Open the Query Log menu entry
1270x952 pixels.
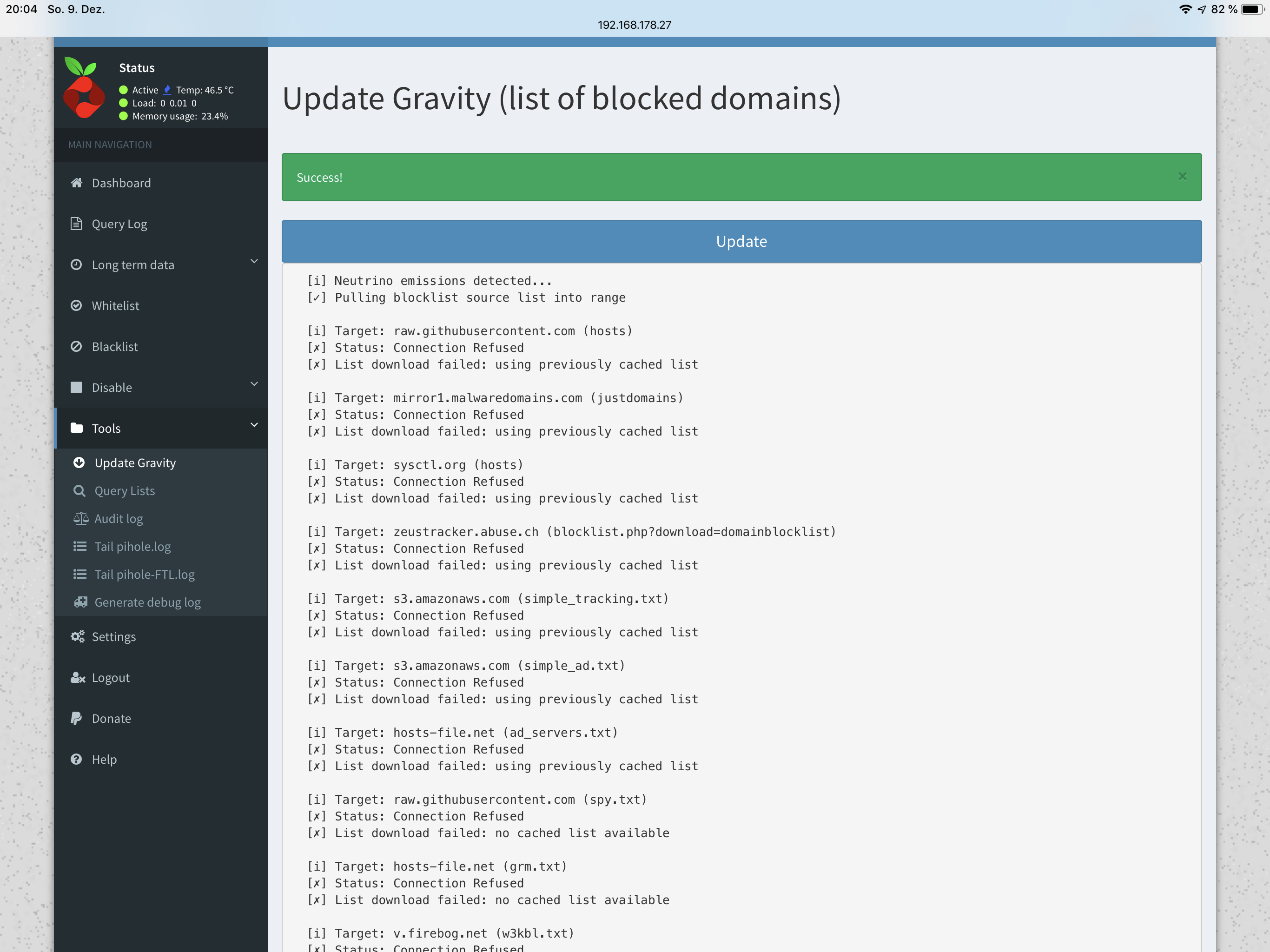119,224
